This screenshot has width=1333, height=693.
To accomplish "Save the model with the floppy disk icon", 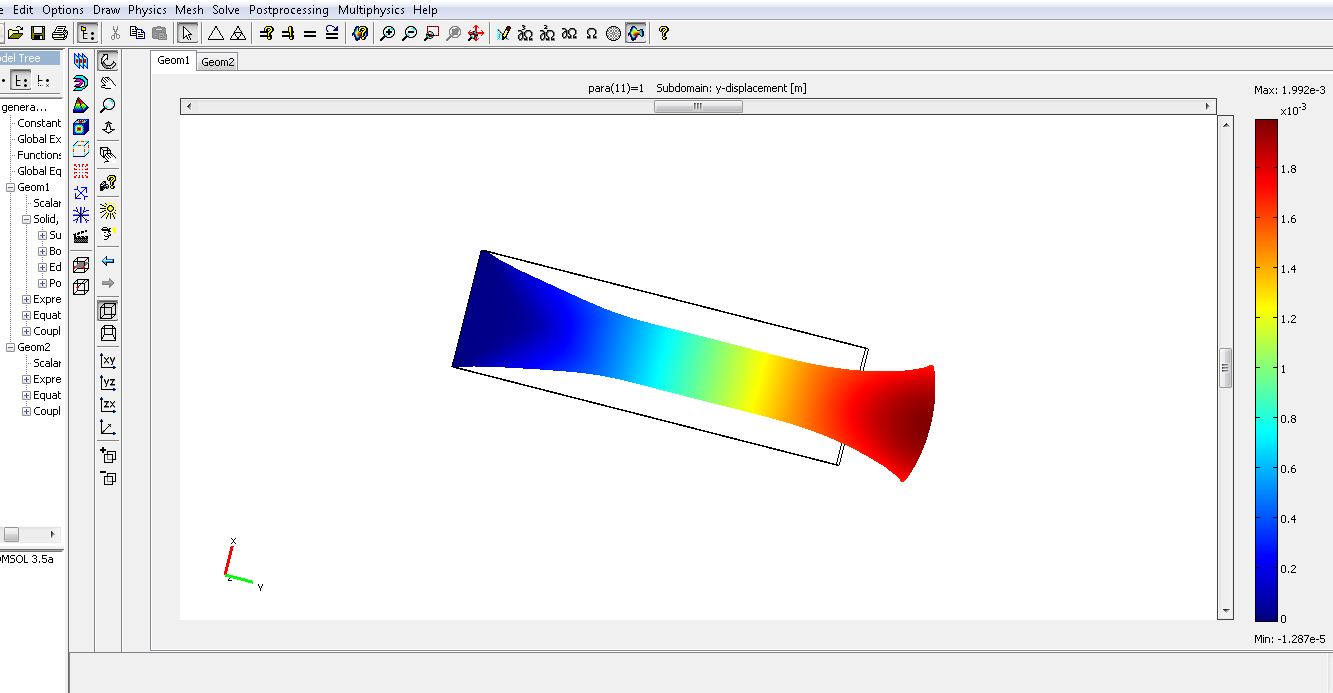I will (38, 33).
